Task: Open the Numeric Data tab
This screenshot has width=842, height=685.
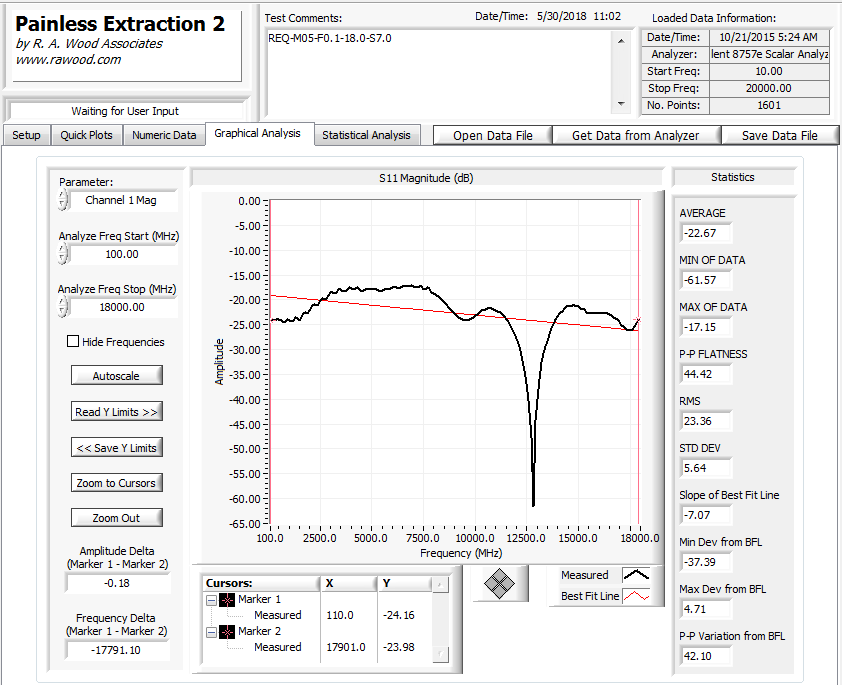Action: coord(164,135)
